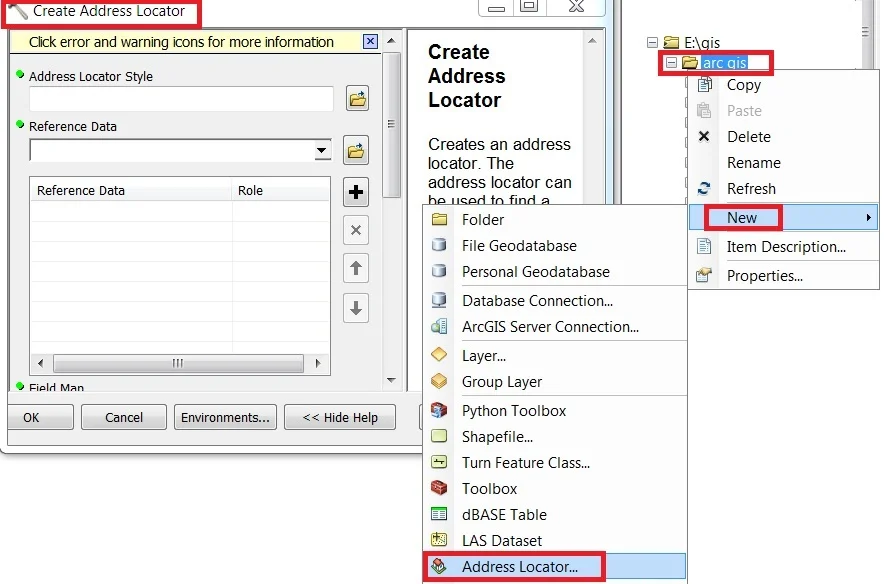Collapse the E:\gis tree node
884x584 pixels.
[652, 42]
